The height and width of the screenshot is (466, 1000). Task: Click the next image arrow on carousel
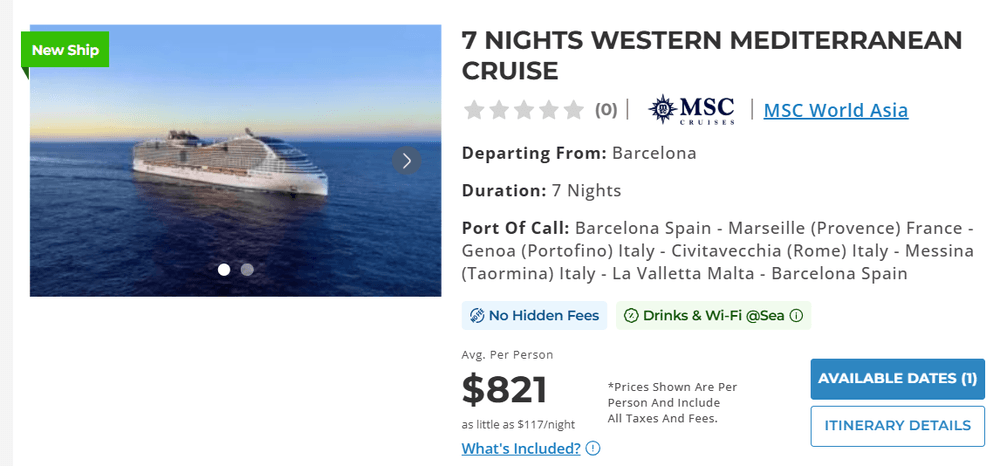point(406,161)
